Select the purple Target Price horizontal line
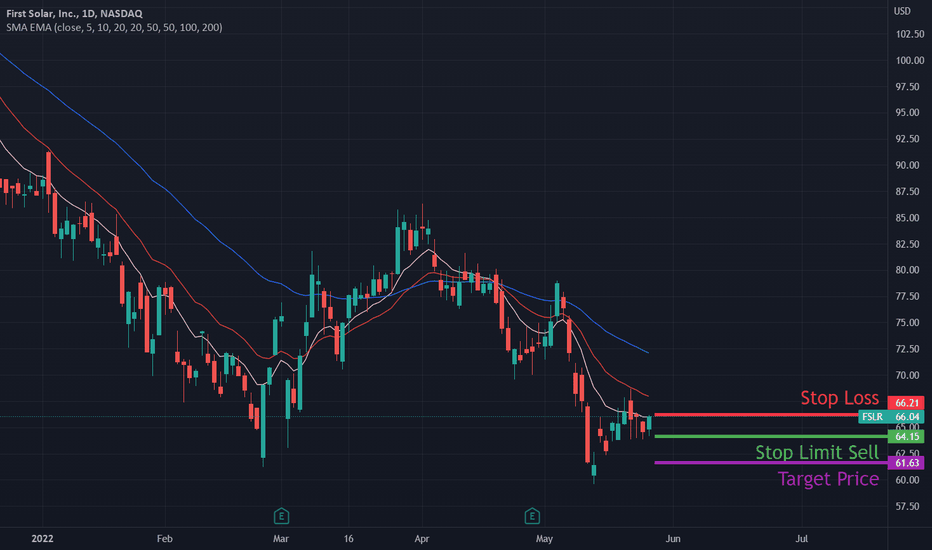Screen dimensions: 932x550 (770, 463)
